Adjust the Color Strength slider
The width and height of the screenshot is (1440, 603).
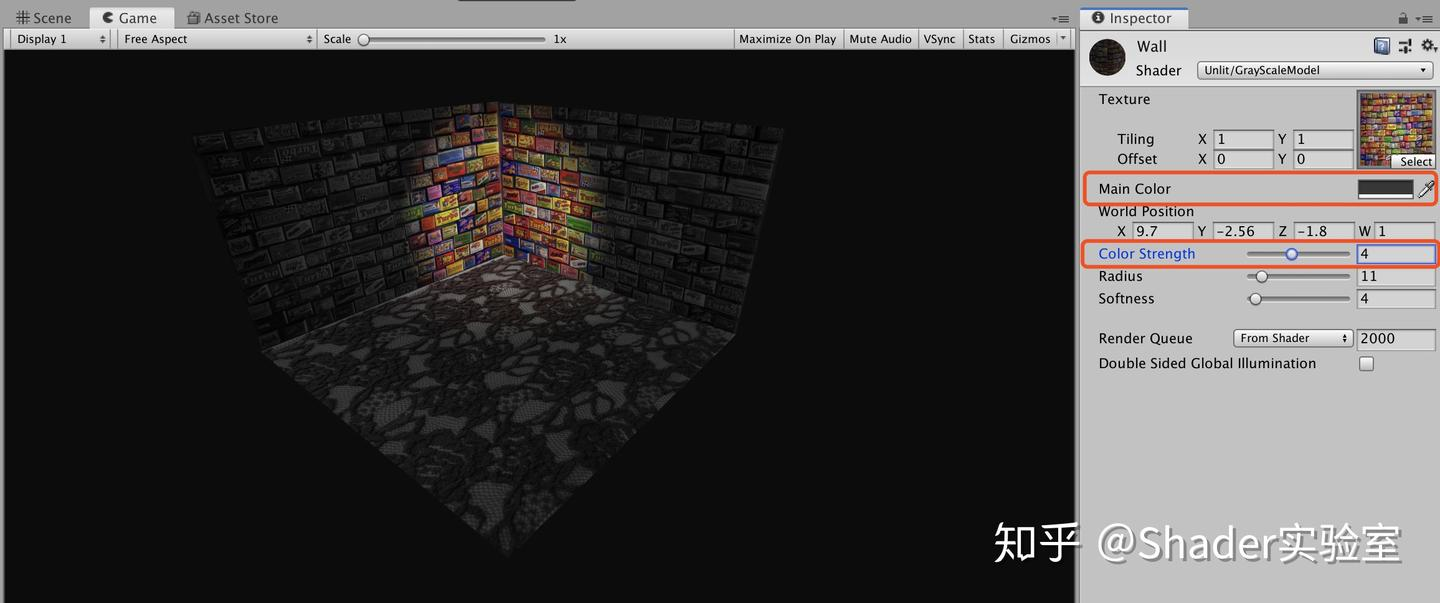click(x=1298, y=254)
